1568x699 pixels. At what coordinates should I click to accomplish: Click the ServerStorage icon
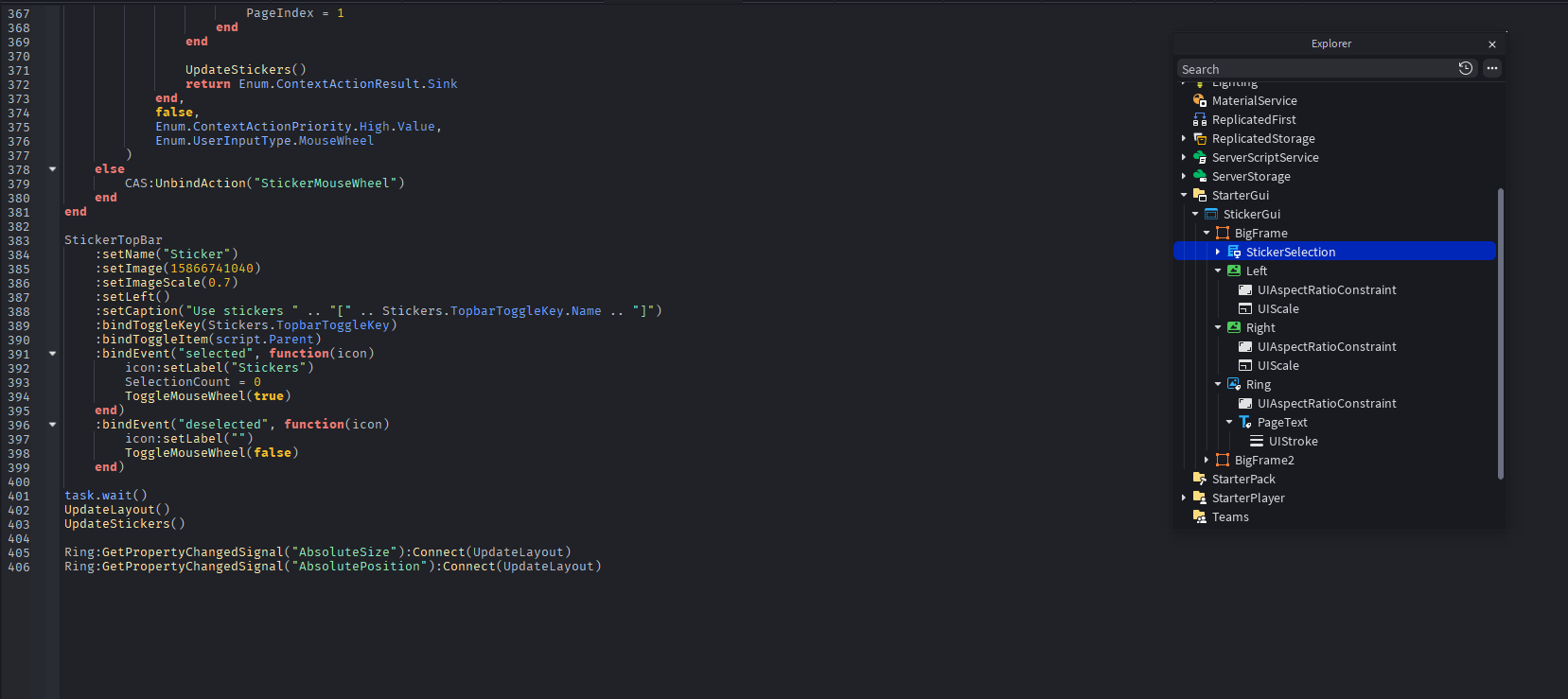(x=1200, y=176)
